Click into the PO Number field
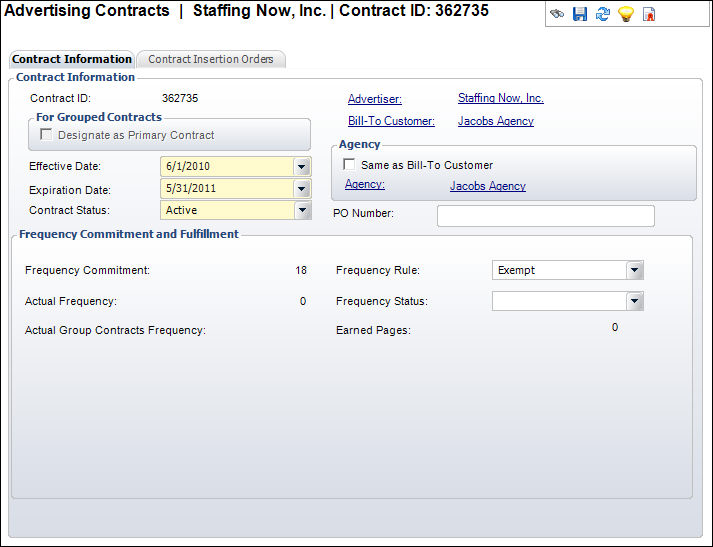The image size is (713, 547). (545, 216)
